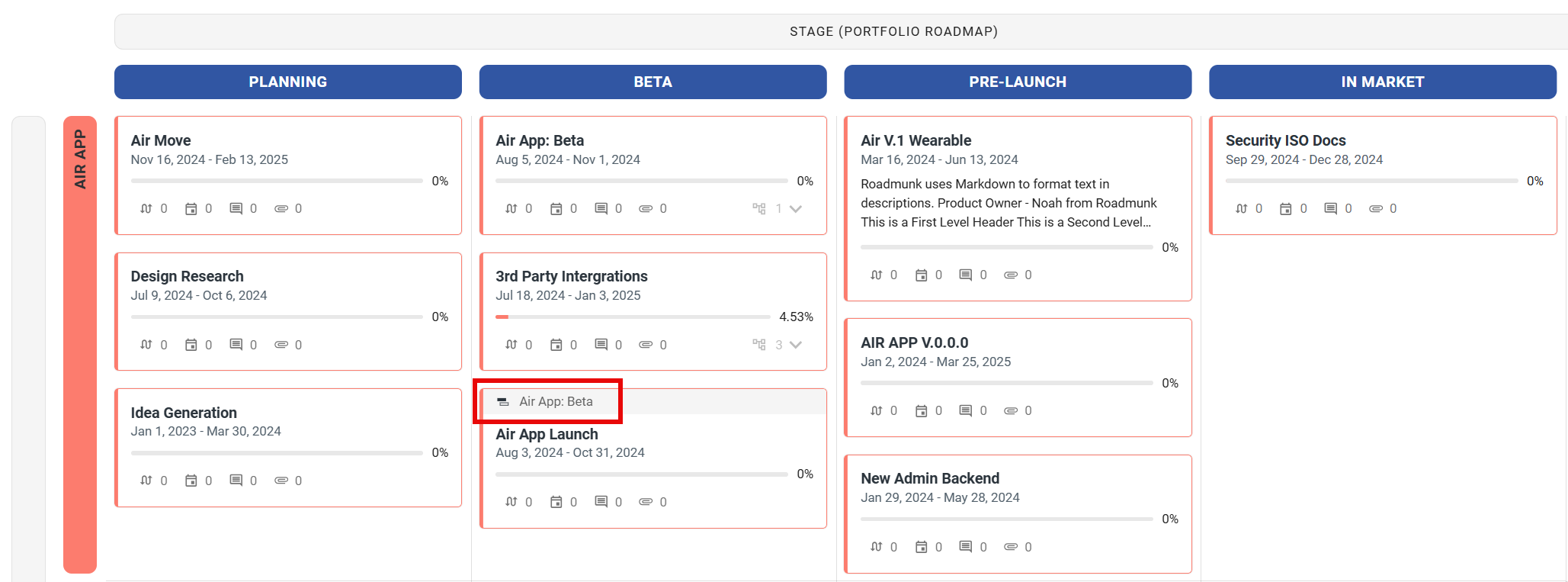Click the sub-items hierarchy icon on 3rd Party Intergrations
Viewport: 1568px width, 582px height.
point(759,345)
